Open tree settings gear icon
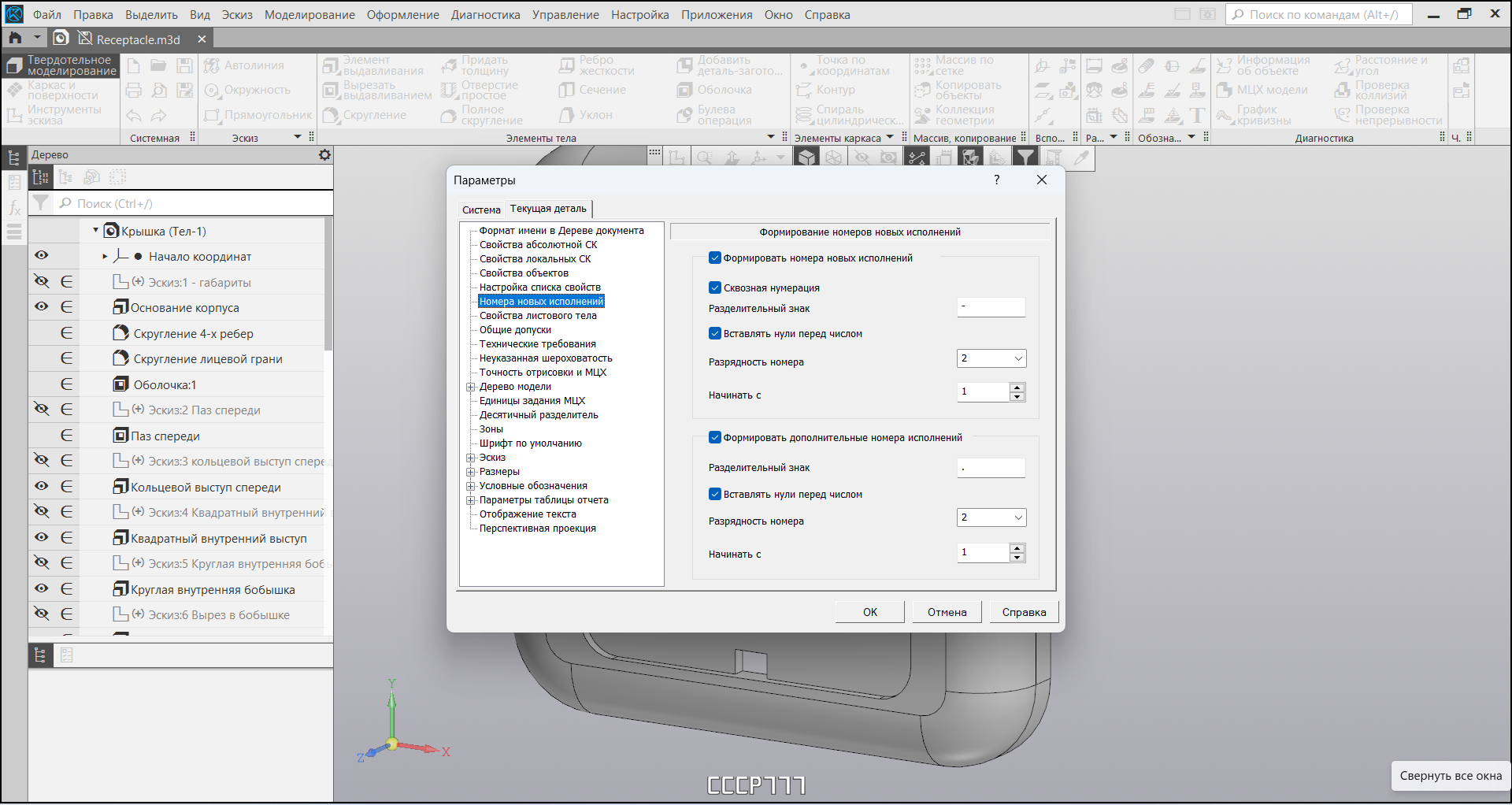 point(324,155)
